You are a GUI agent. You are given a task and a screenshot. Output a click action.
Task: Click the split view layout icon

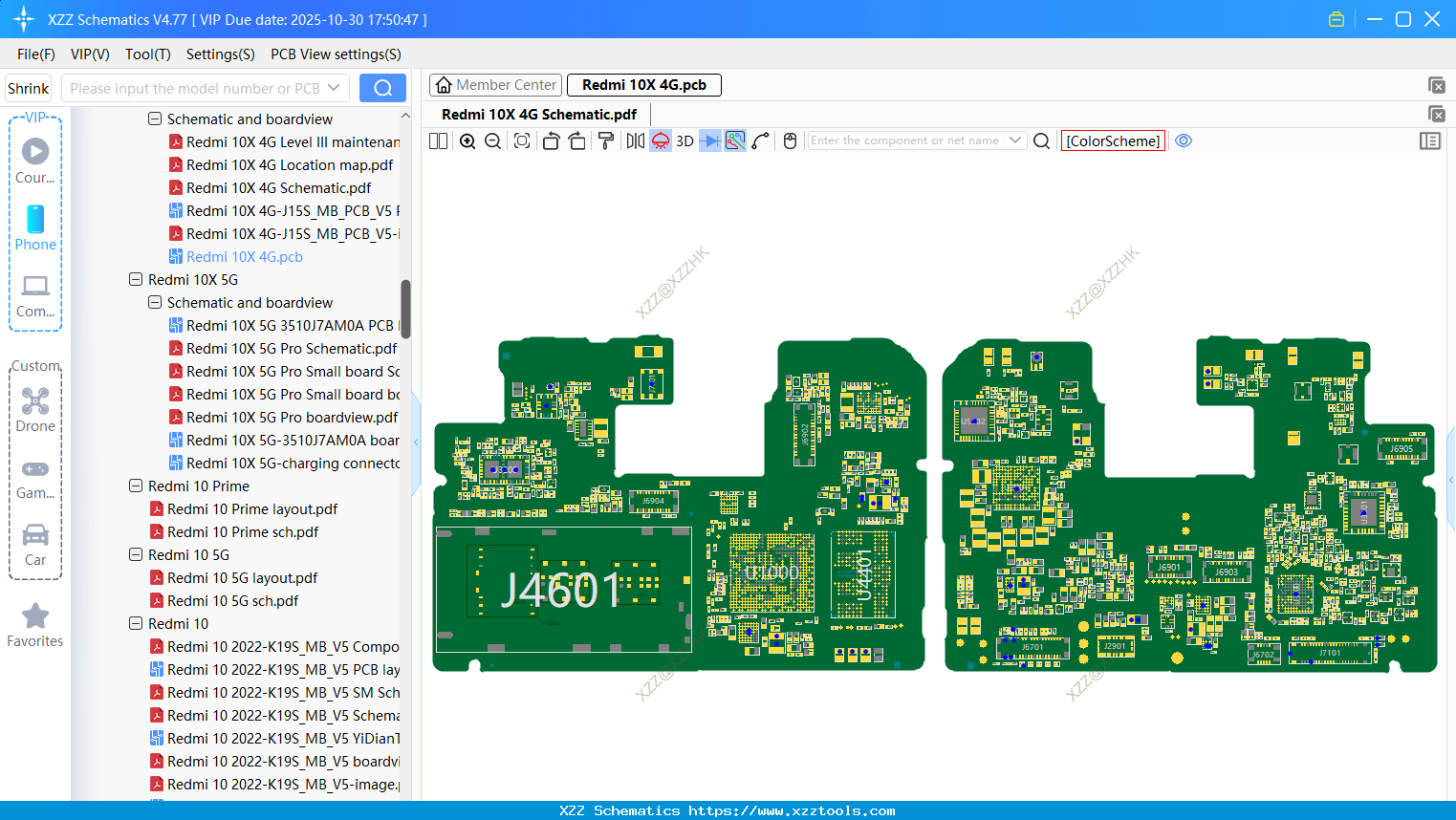(438, 141)
